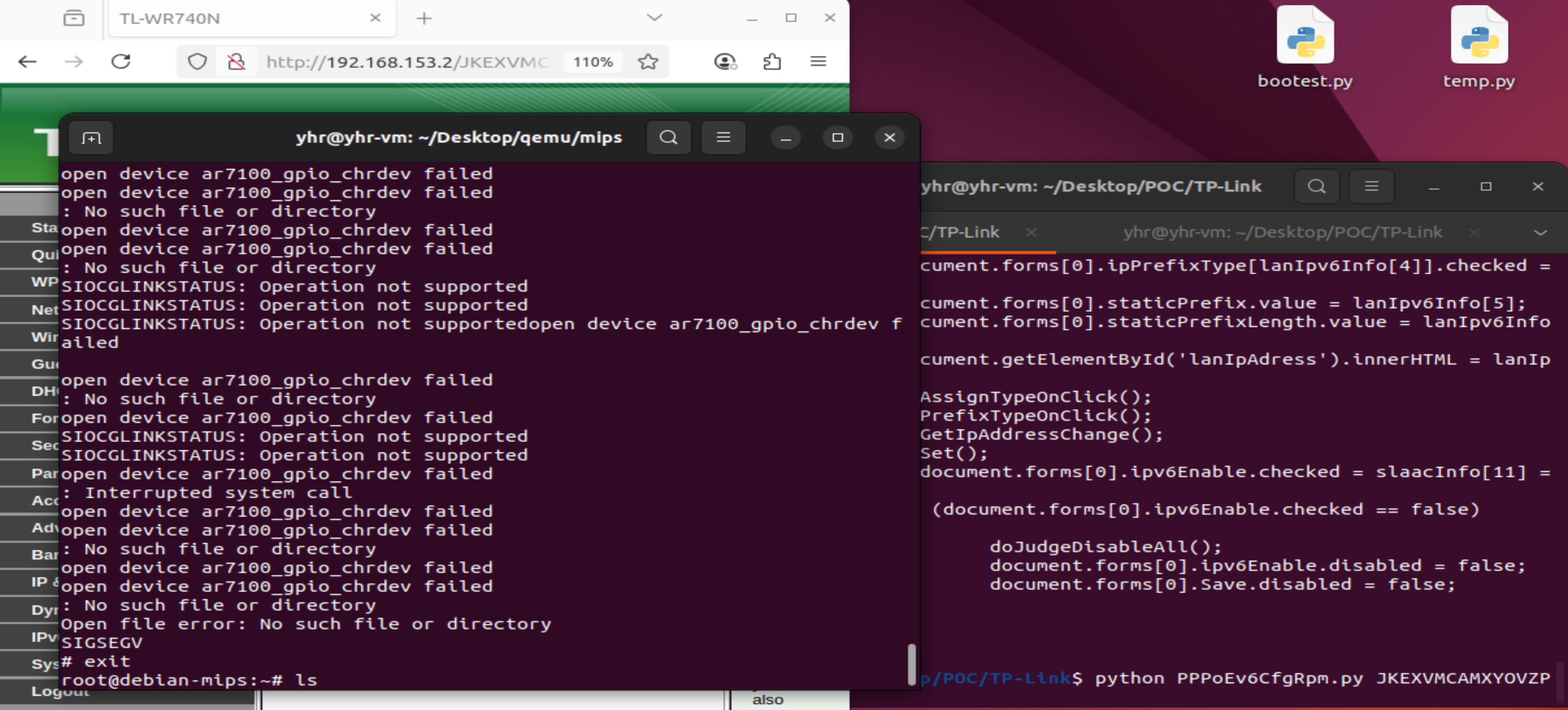Expand the terminal tabs dropdown chevron

1540,233
